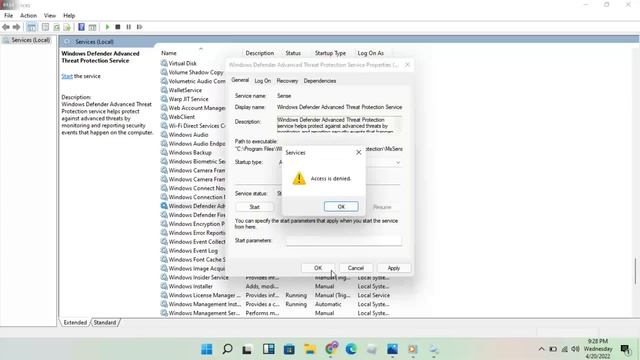Open the Action menu
640x360 pixels.
pyautogui.click(x=29, y=16)
